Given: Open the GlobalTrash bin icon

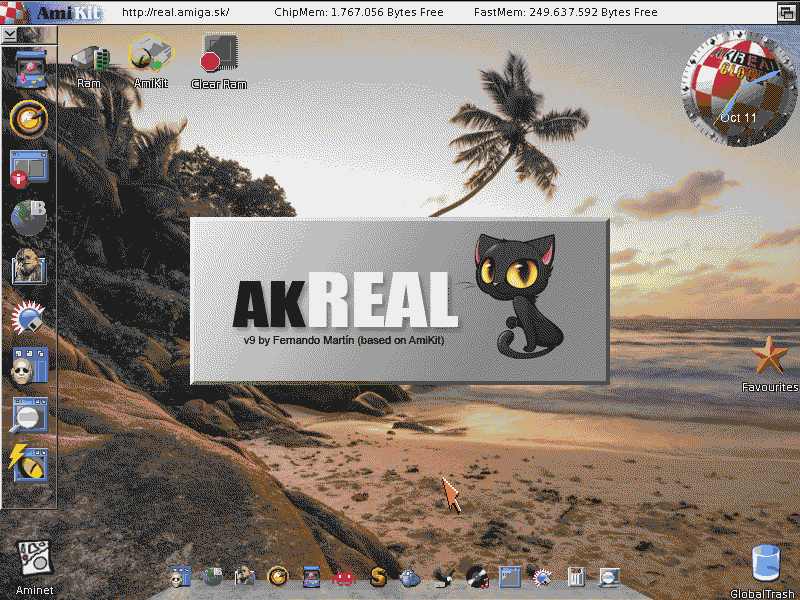Looking at the screenshot, I should click(766, 563).
